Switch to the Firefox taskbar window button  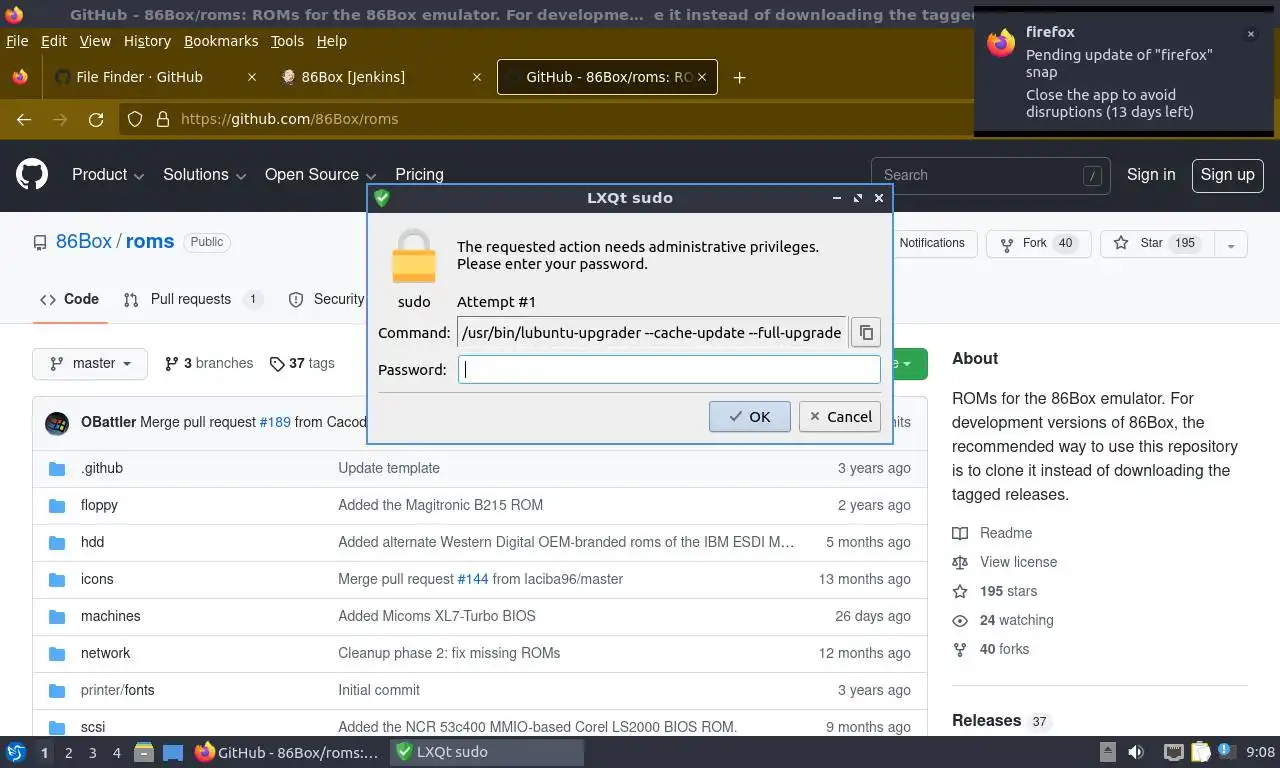click(288, 752)
